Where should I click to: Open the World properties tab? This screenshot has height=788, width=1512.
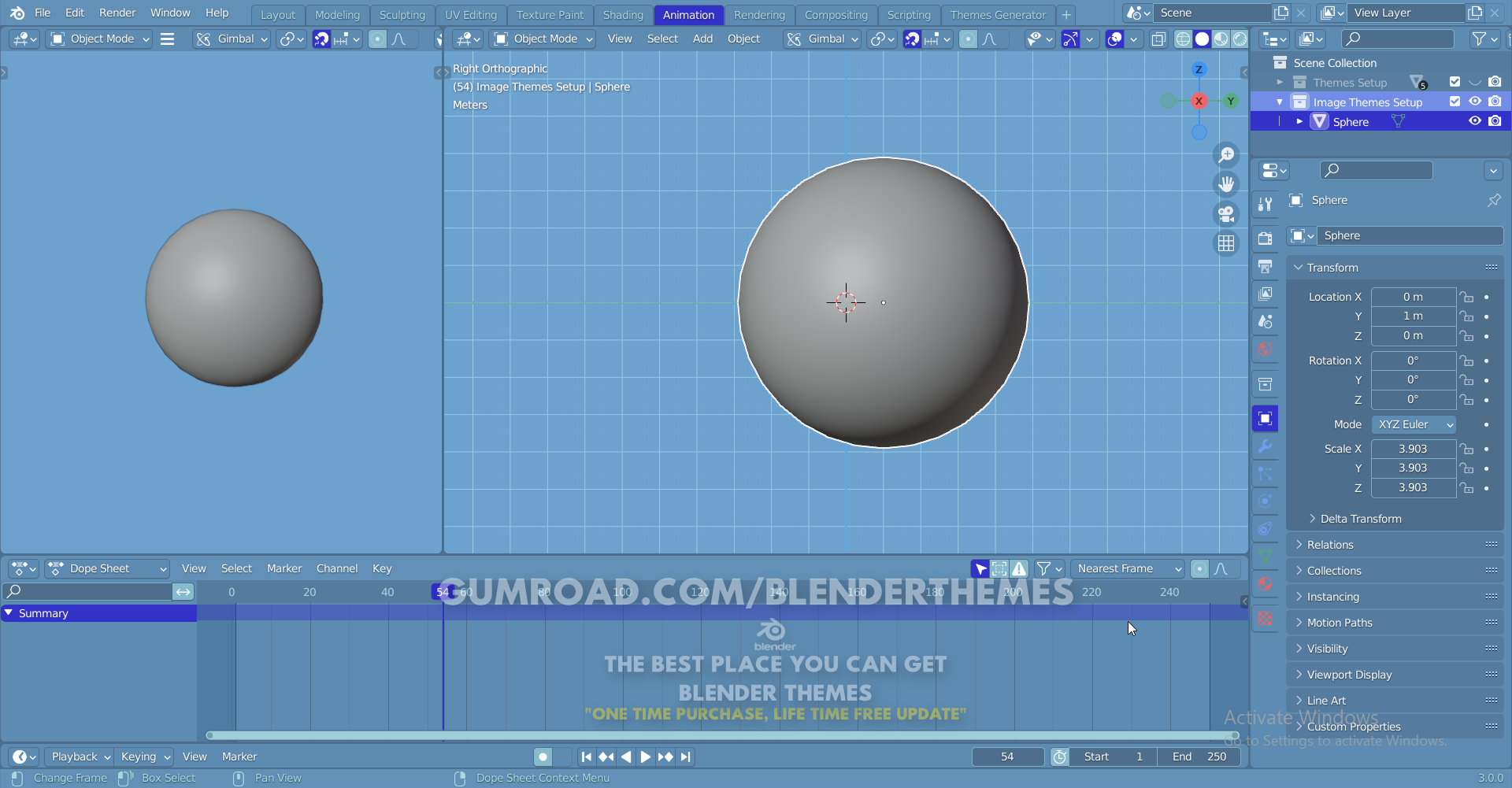pyautogui.click(x=1266, y=350)
